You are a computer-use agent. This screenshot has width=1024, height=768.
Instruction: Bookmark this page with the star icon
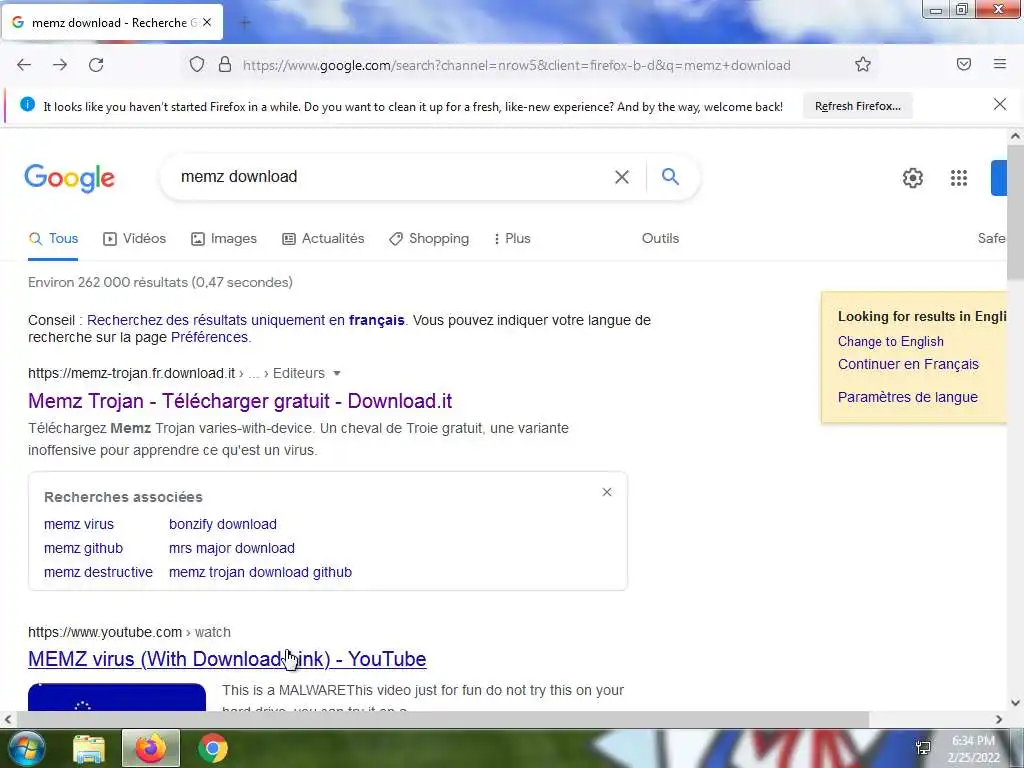click(863, 65)
